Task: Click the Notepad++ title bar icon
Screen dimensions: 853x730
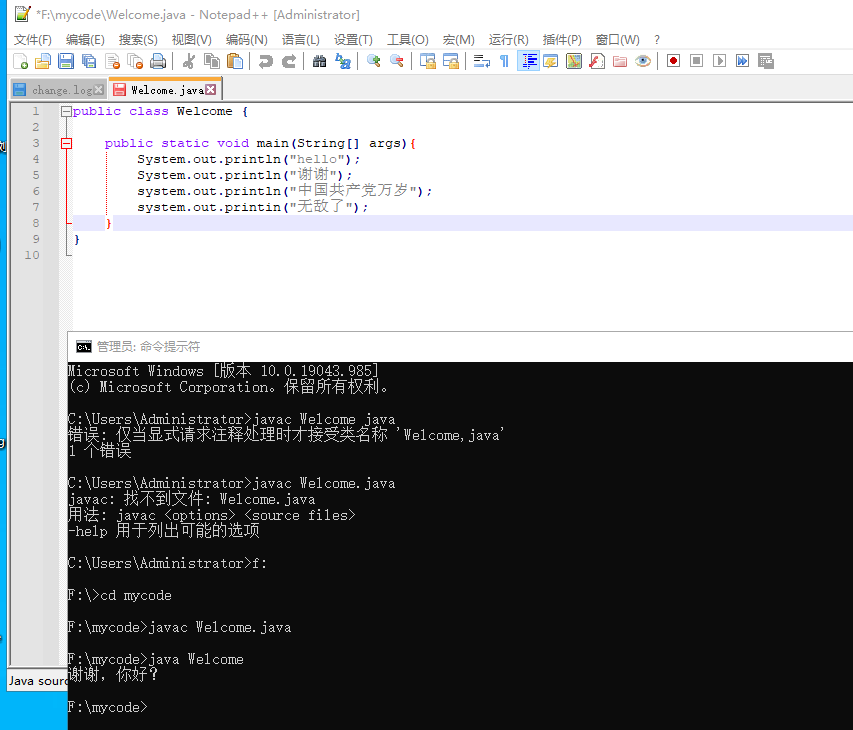Action: (x=22, y=14)
